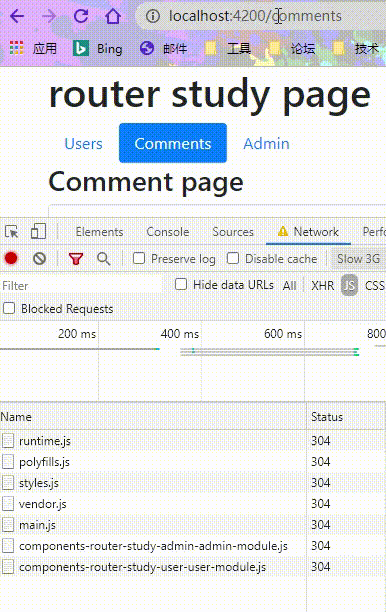Click the address bar showing localhost:4200/comments
The image size is (386, 612).
[260, 16]
